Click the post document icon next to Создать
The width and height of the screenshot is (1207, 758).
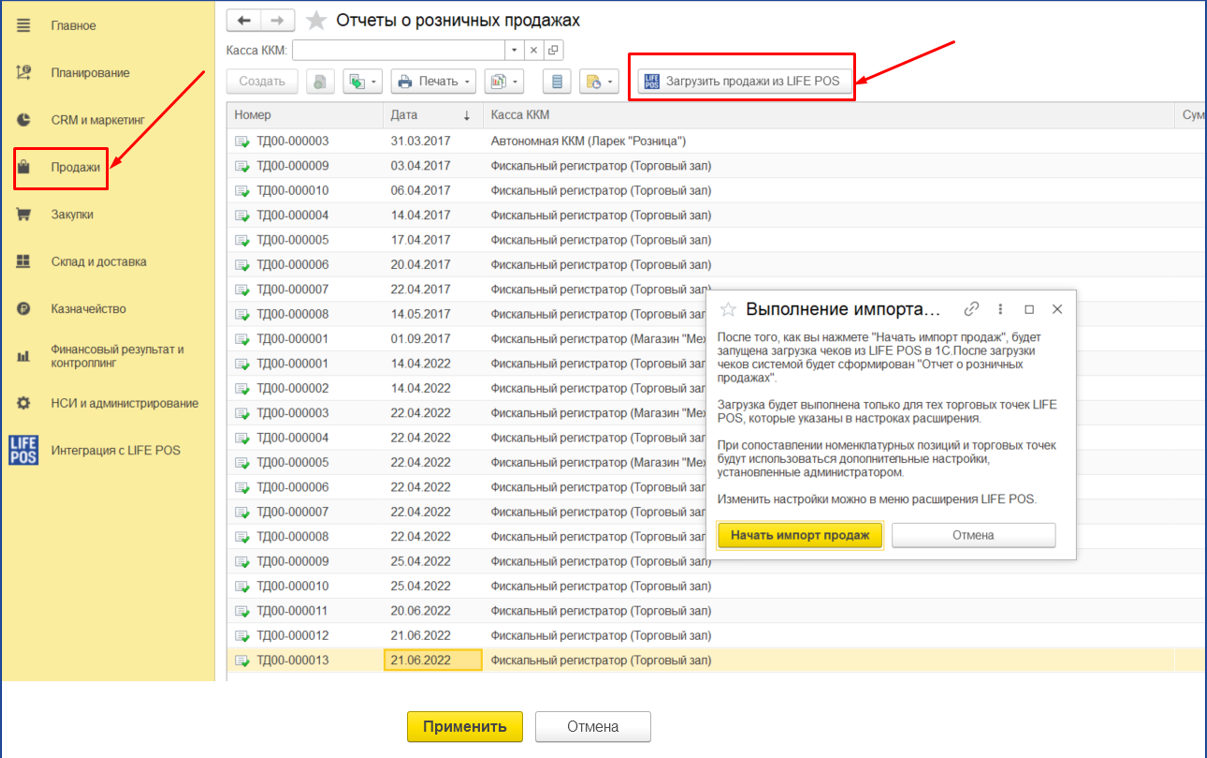tap(319, 81)
